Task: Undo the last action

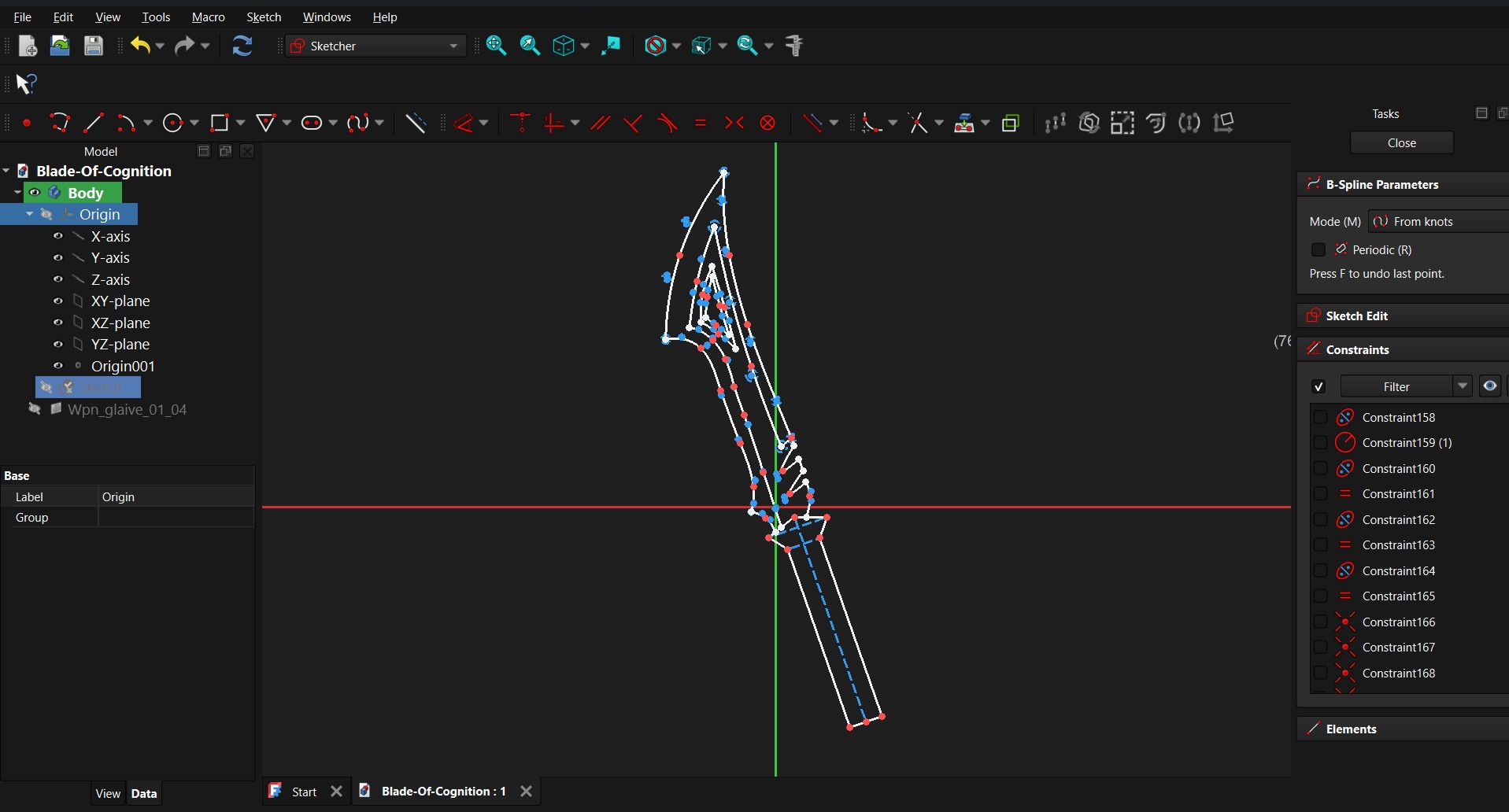Action: (x=140, y=46)
